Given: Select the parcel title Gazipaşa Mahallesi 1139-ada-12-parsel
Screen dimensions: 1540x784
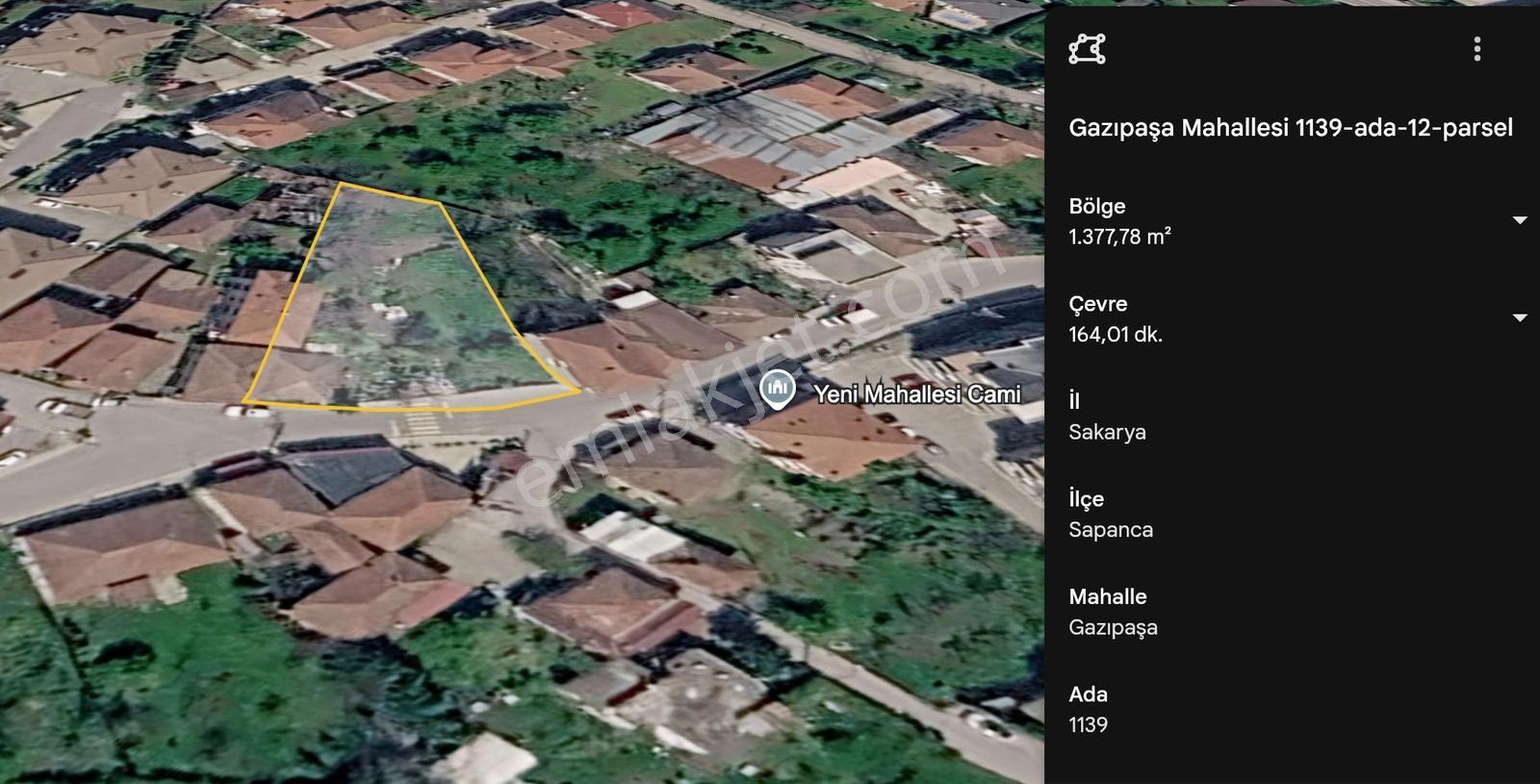Looking at the screenshot, I should click(x=1291, y=128).
